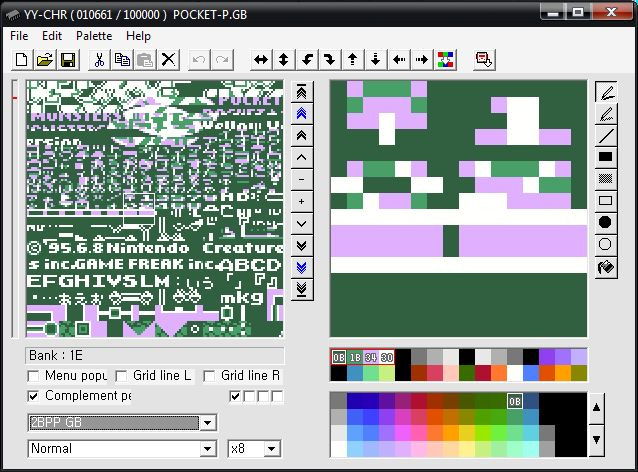The height and width of the screenshot is (472, 638).
Task: Select palette color 0B in the palette row
Action: [x=339, y=357]
